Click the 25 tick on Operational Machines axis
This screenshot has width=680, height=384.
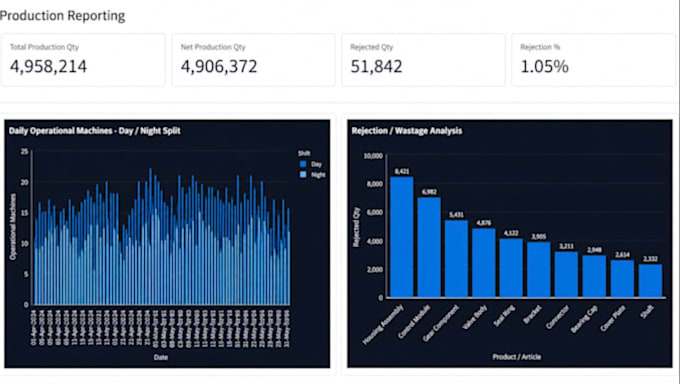[x=24, y=151]
